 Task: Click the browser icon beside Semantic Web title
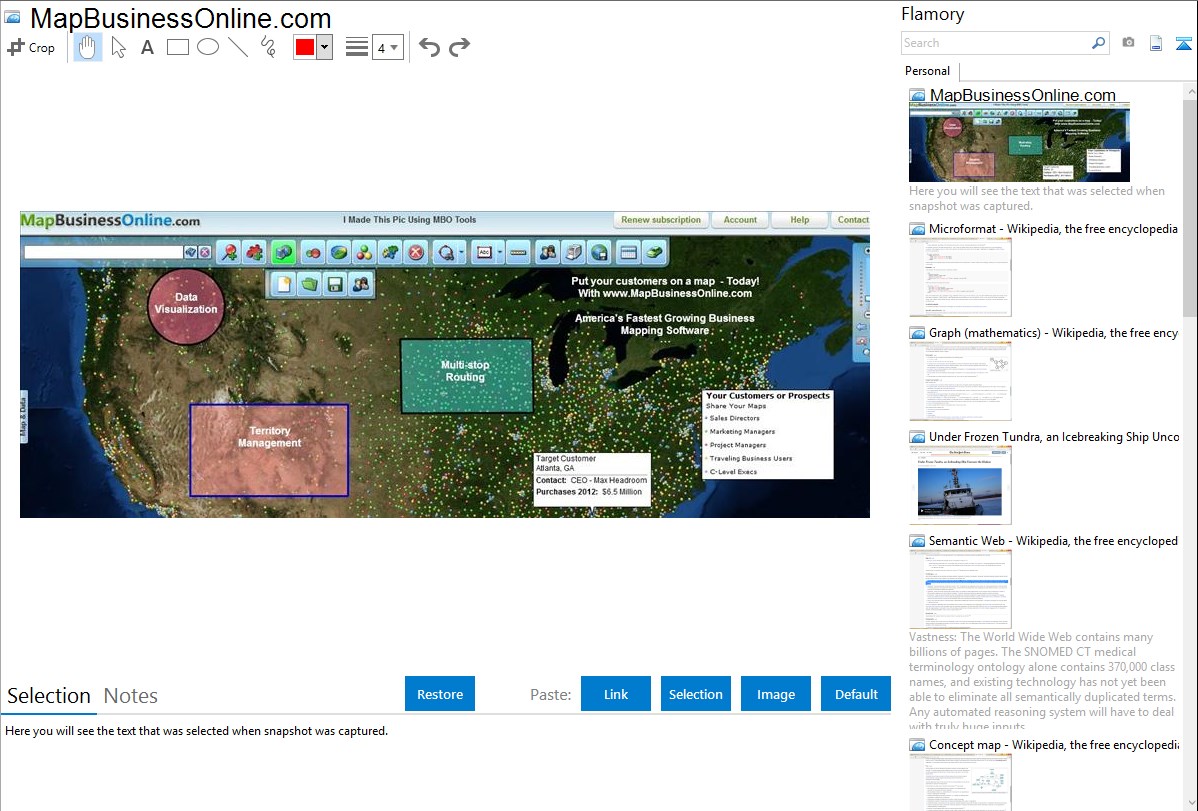click(x=917, y=541)
